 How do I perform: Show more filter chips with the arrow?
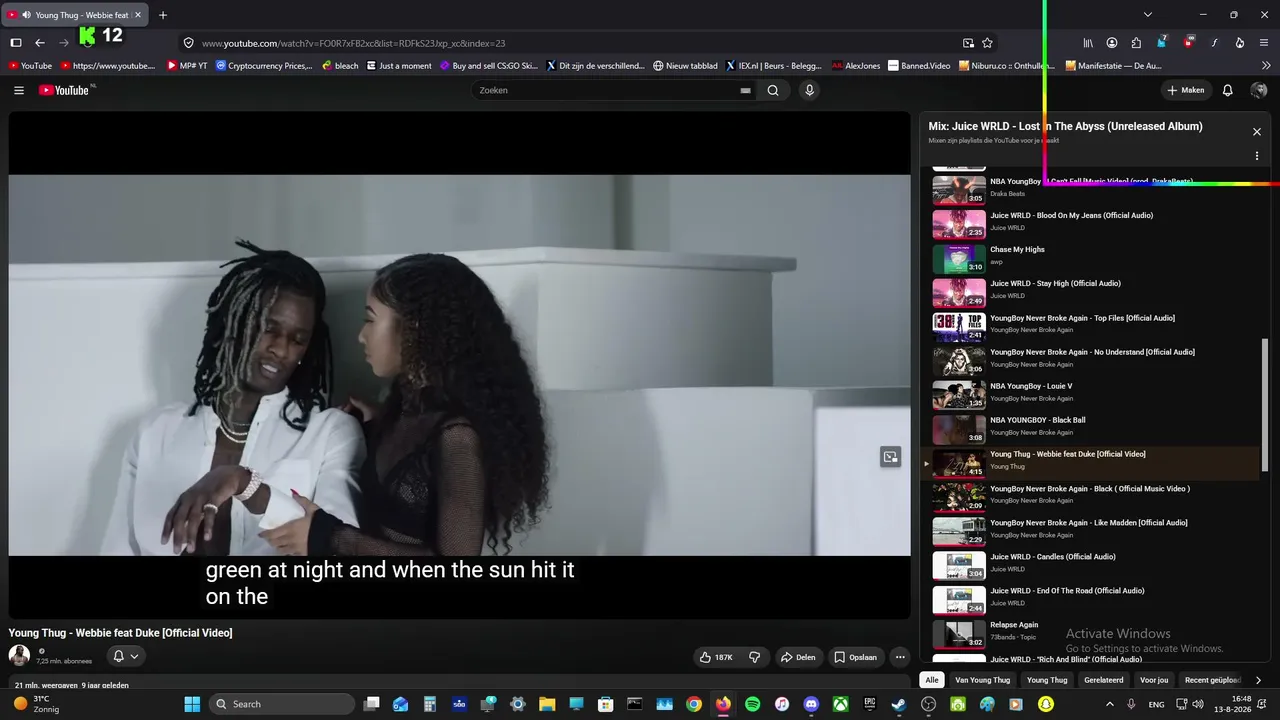[x=1258, y=680]
